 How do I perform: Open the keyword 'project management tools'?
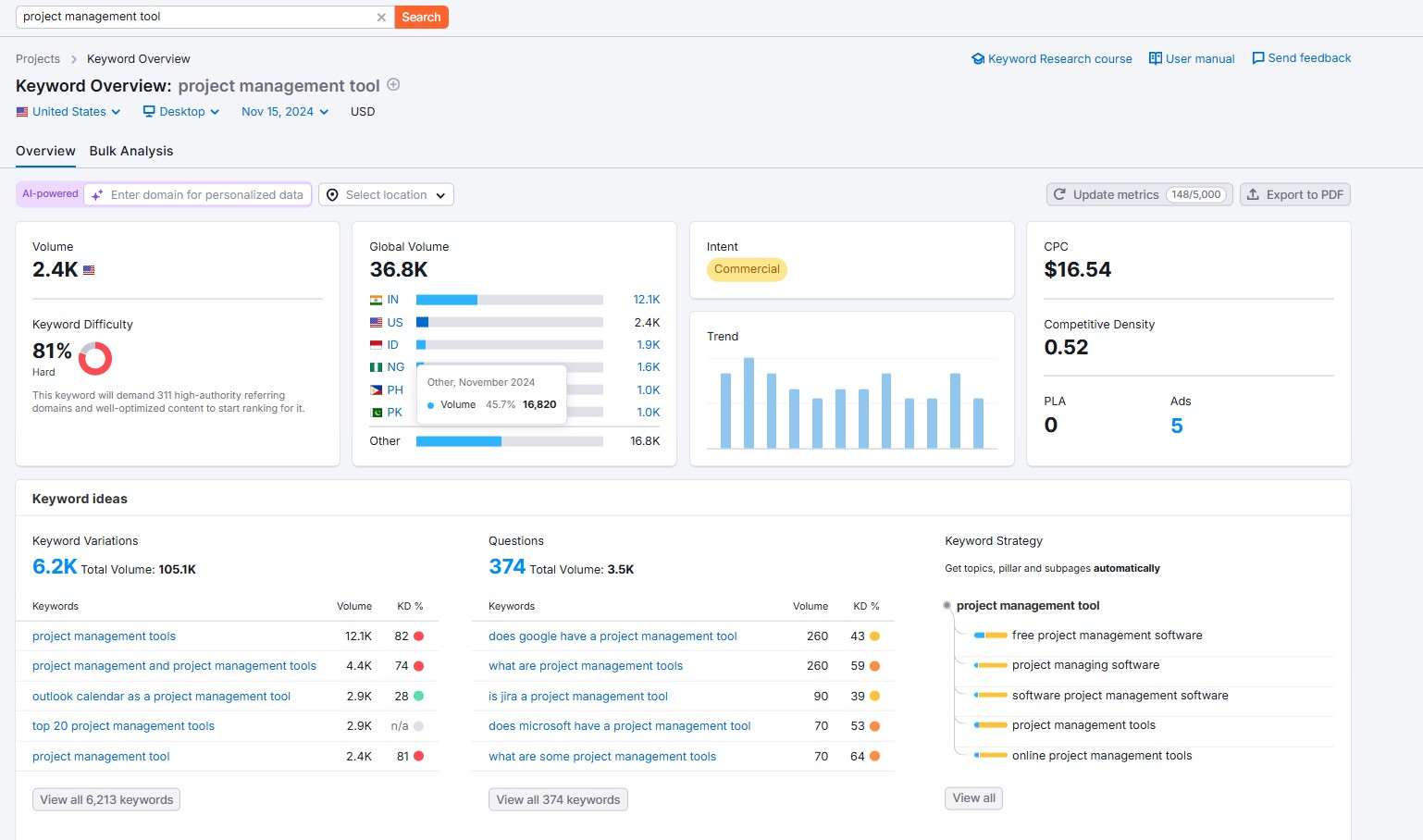click(104, 636)
